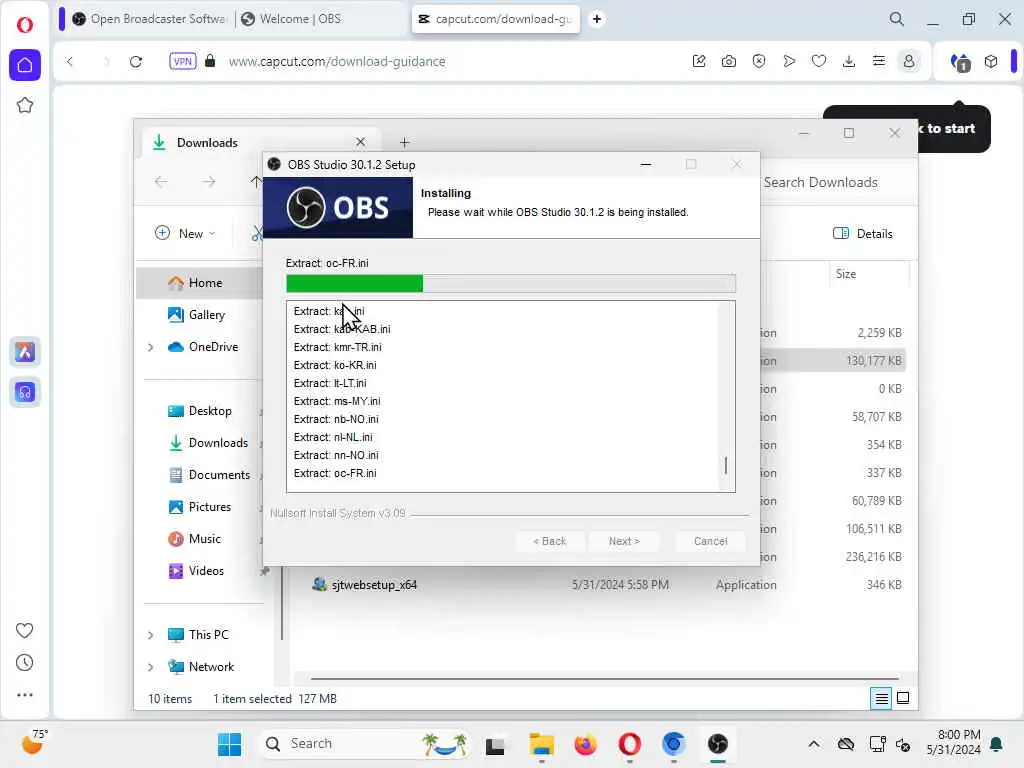Select Home in the navigation pane

[199, 283]
